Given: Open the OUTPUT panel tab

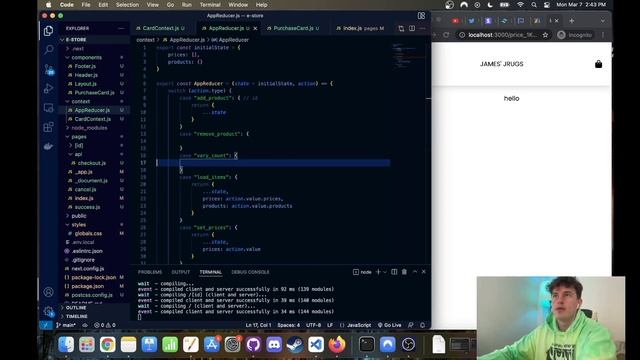Looking at the screenshot, I should tap(180, 272).
